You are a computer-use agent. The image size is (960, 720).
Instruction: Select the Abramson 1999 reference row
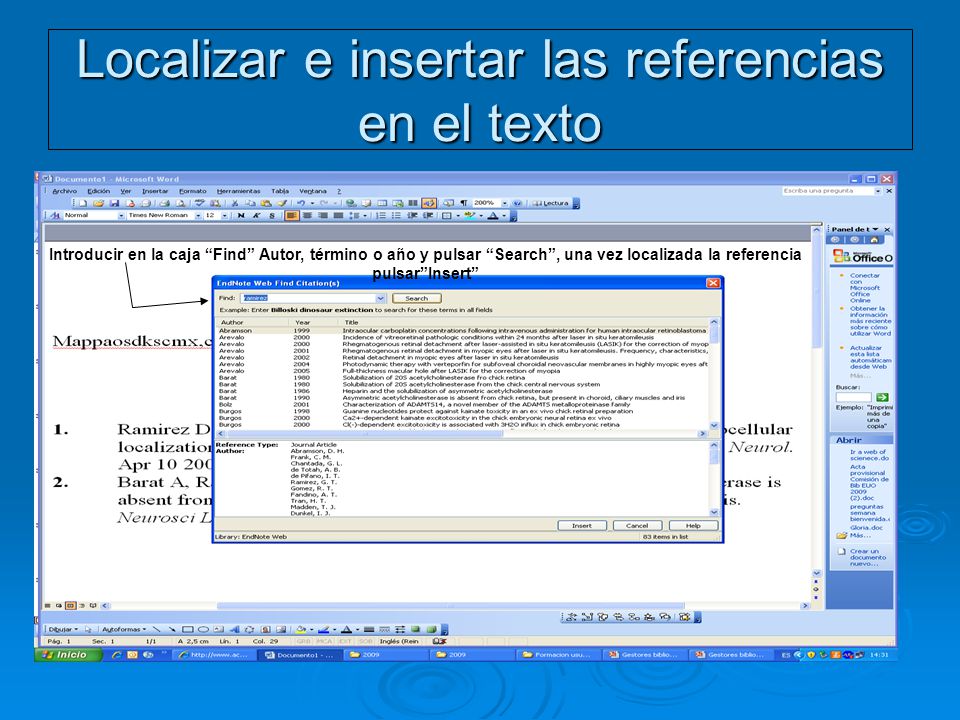463,331
